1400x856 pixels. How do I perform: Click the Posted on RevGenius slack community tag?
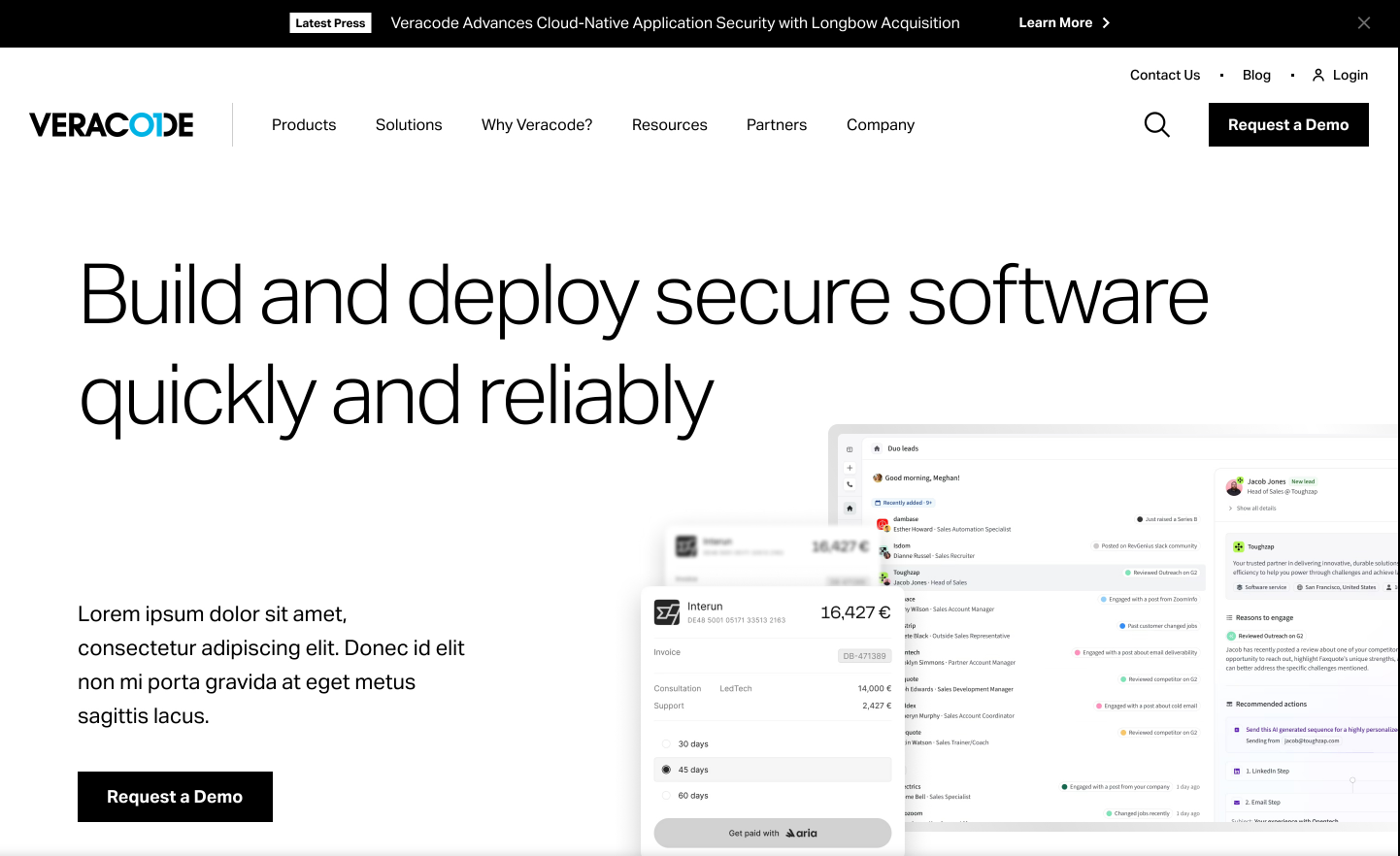[1146, 546]
